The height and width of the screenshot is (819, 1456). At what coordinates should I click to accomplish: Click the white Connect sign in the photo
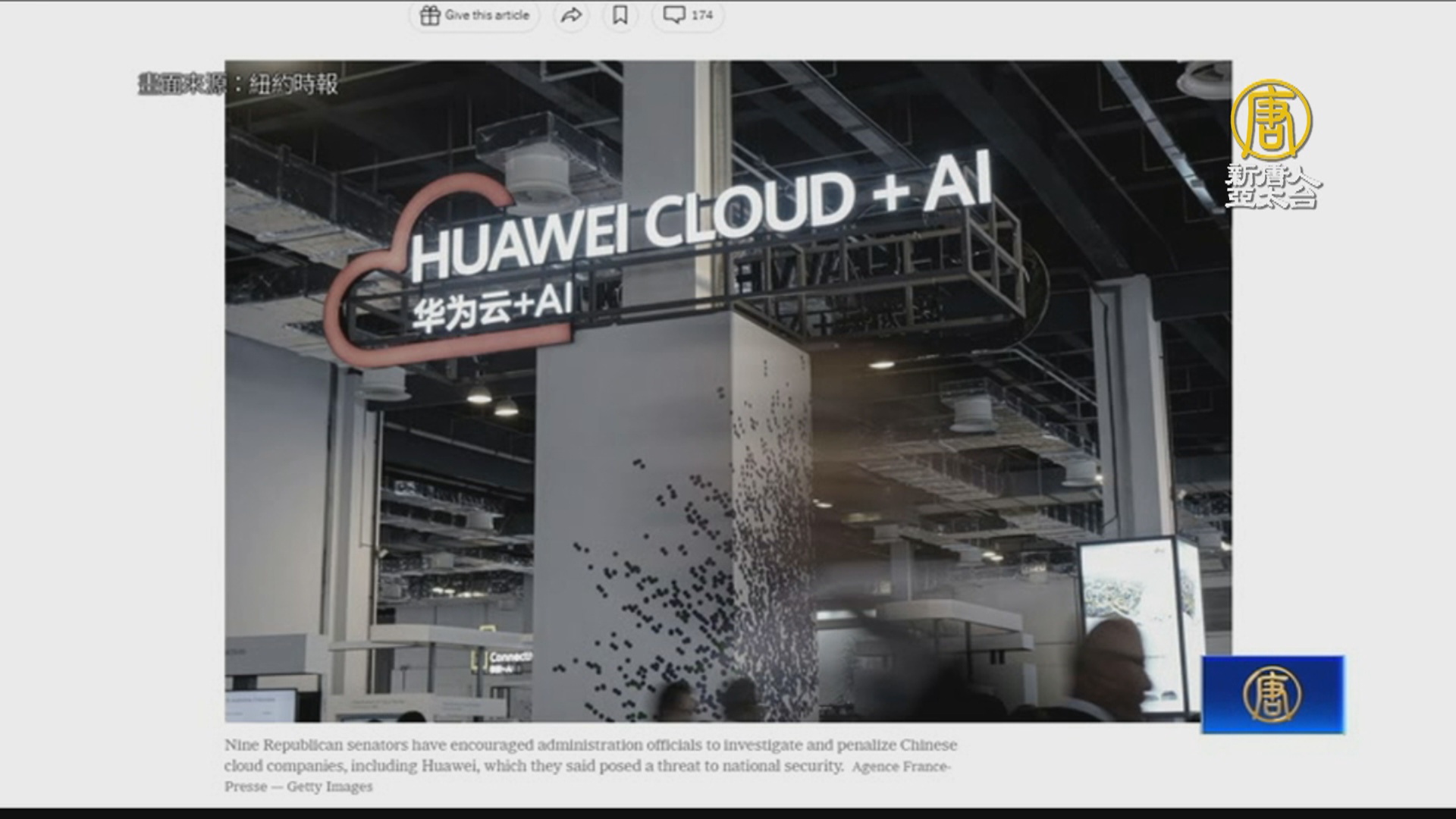coord(510,658)
